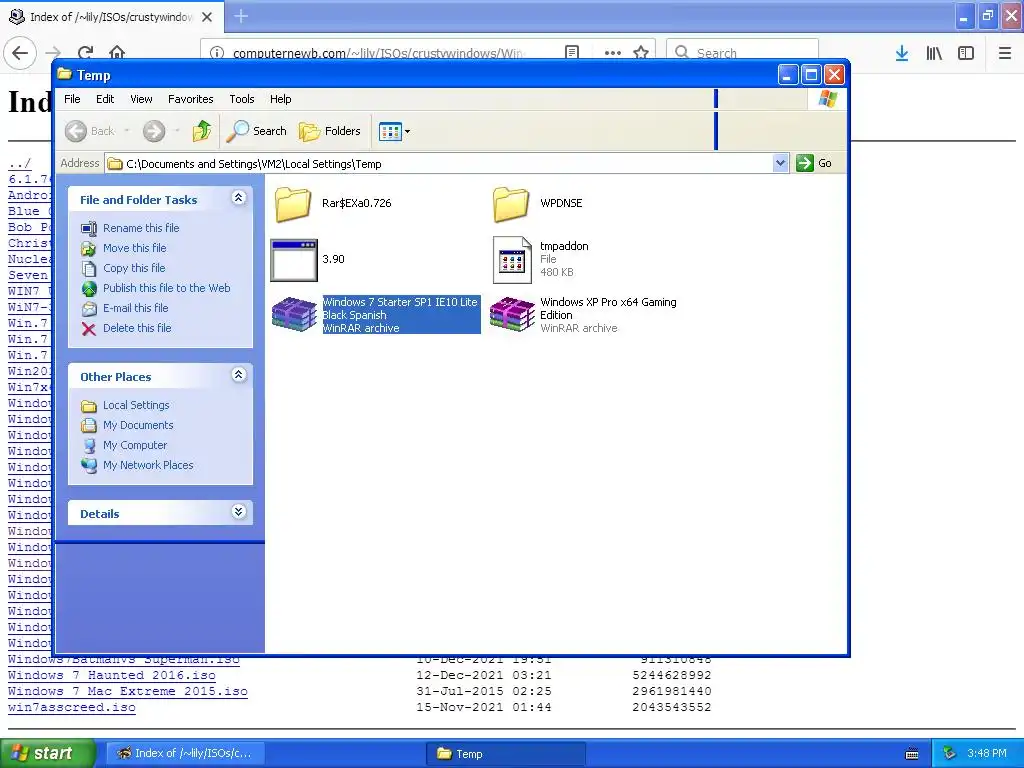
Task: Click Firefox Back button
Action: click(20, 53)
